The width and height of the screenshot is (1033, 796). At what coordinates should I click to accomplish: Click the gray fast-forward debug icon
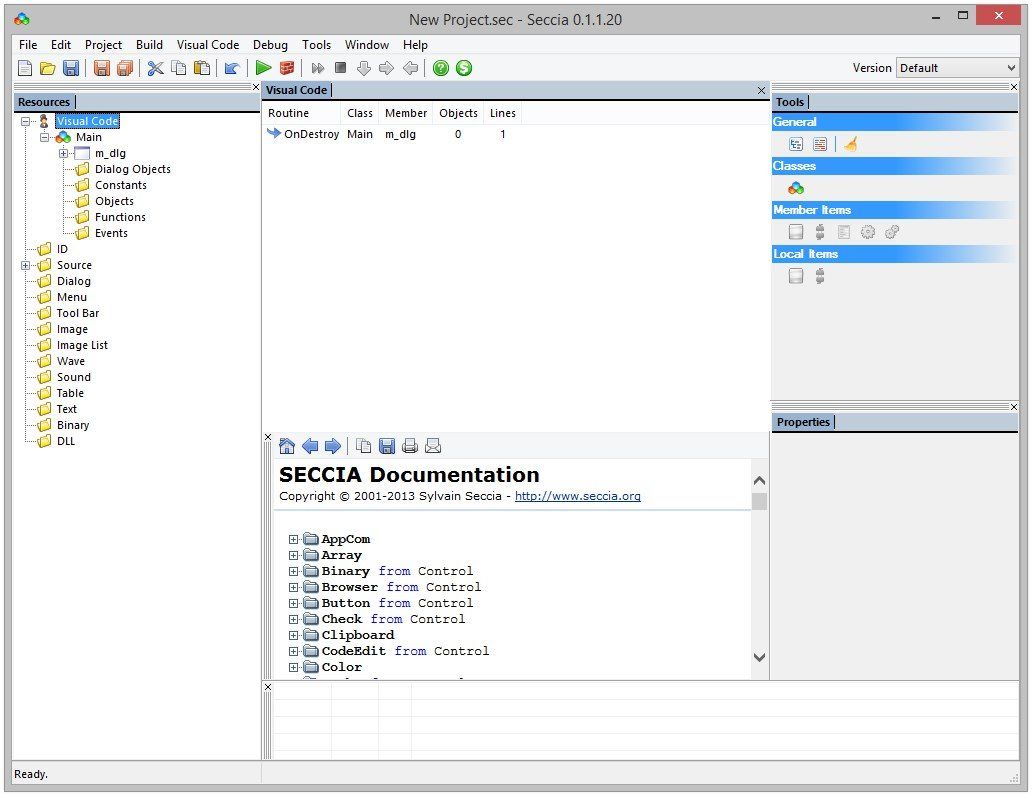pos(318,68)
